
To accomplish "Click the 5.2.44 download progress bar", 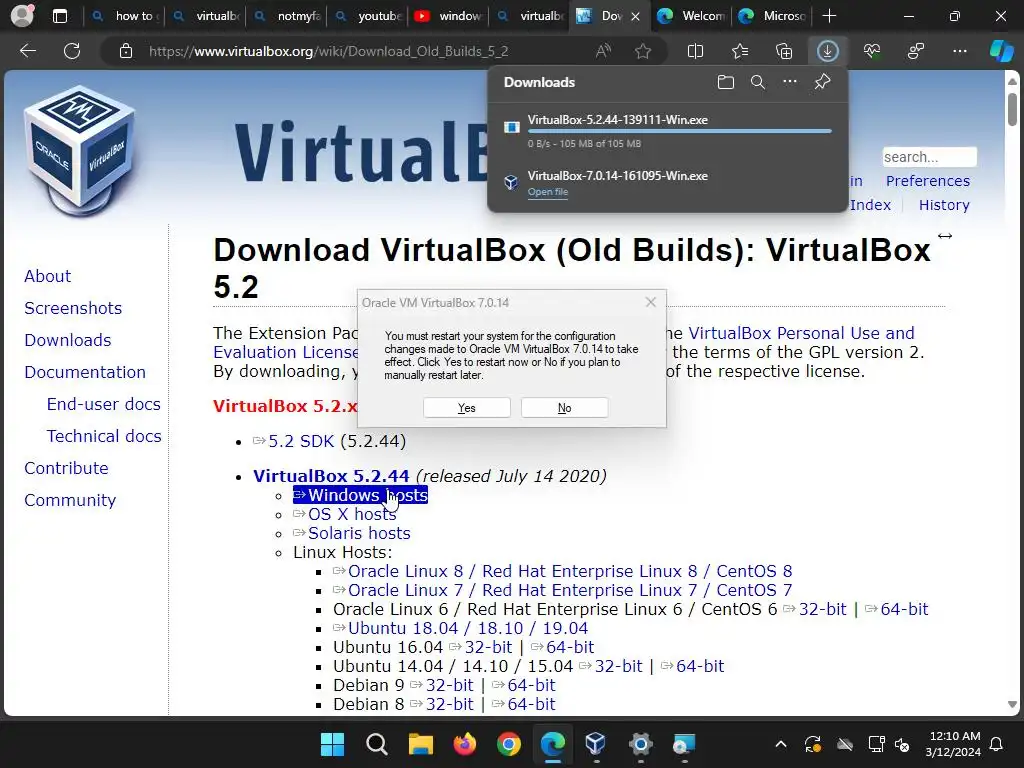I will (x=680, y=131).
